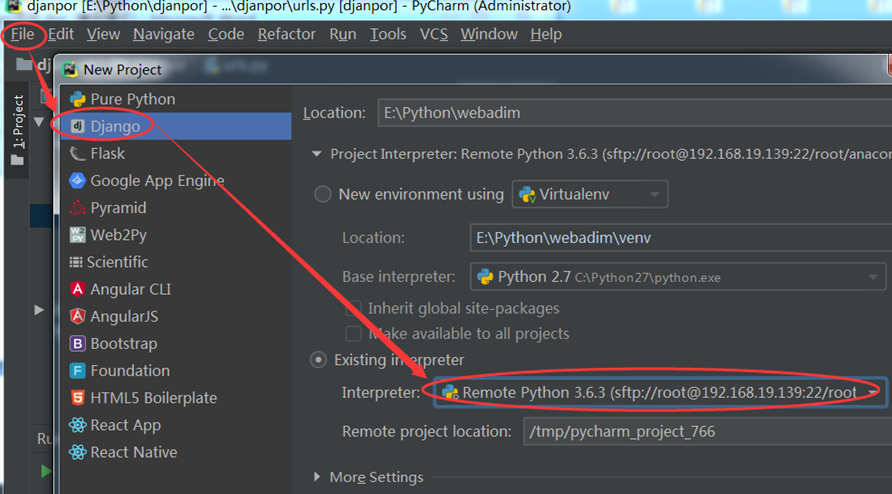Select the Bootstrap project icon
Viewport: 892px width, 494px height.
tap(77, 343)
